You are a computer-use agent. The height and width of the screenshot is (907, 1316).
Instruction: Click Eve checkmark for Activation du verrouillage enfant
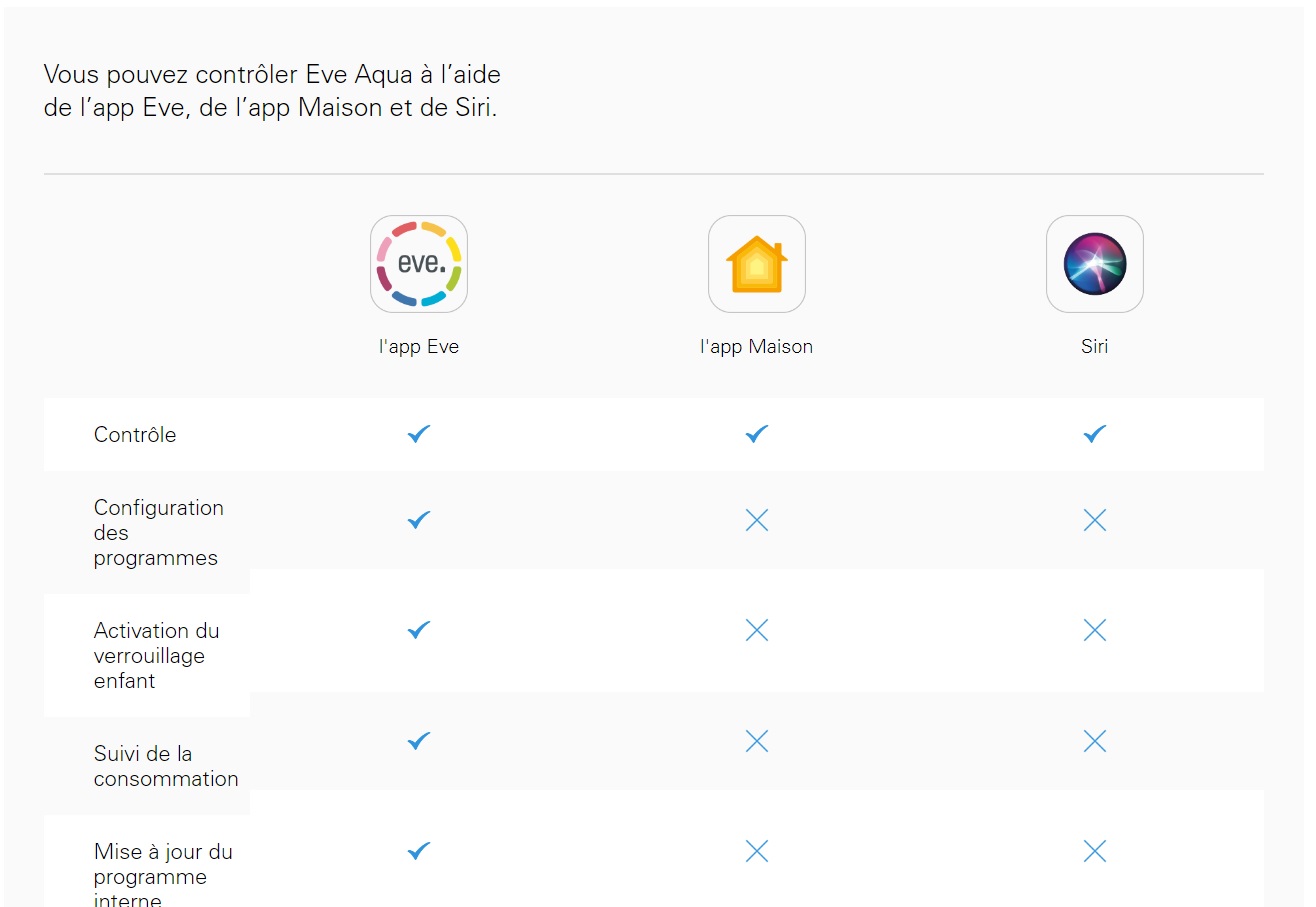[x=419, y=630]
